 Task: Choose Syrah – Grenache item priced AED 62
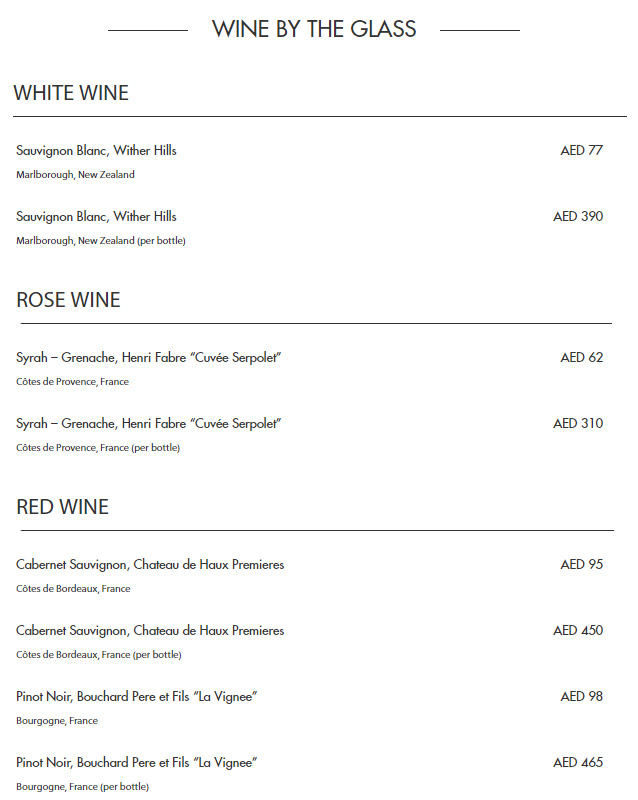coord(148,358)
